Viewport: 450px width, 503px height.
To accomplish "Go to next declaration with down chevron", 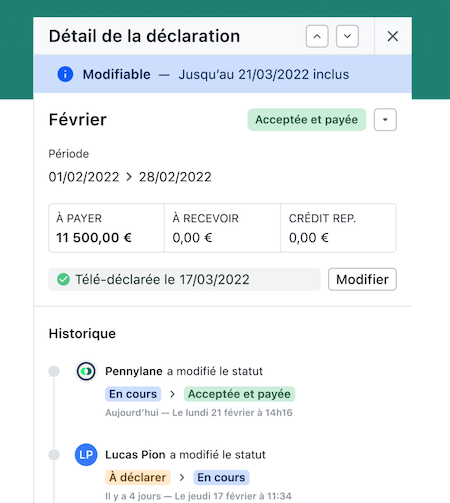I will [x=347, y=36].
